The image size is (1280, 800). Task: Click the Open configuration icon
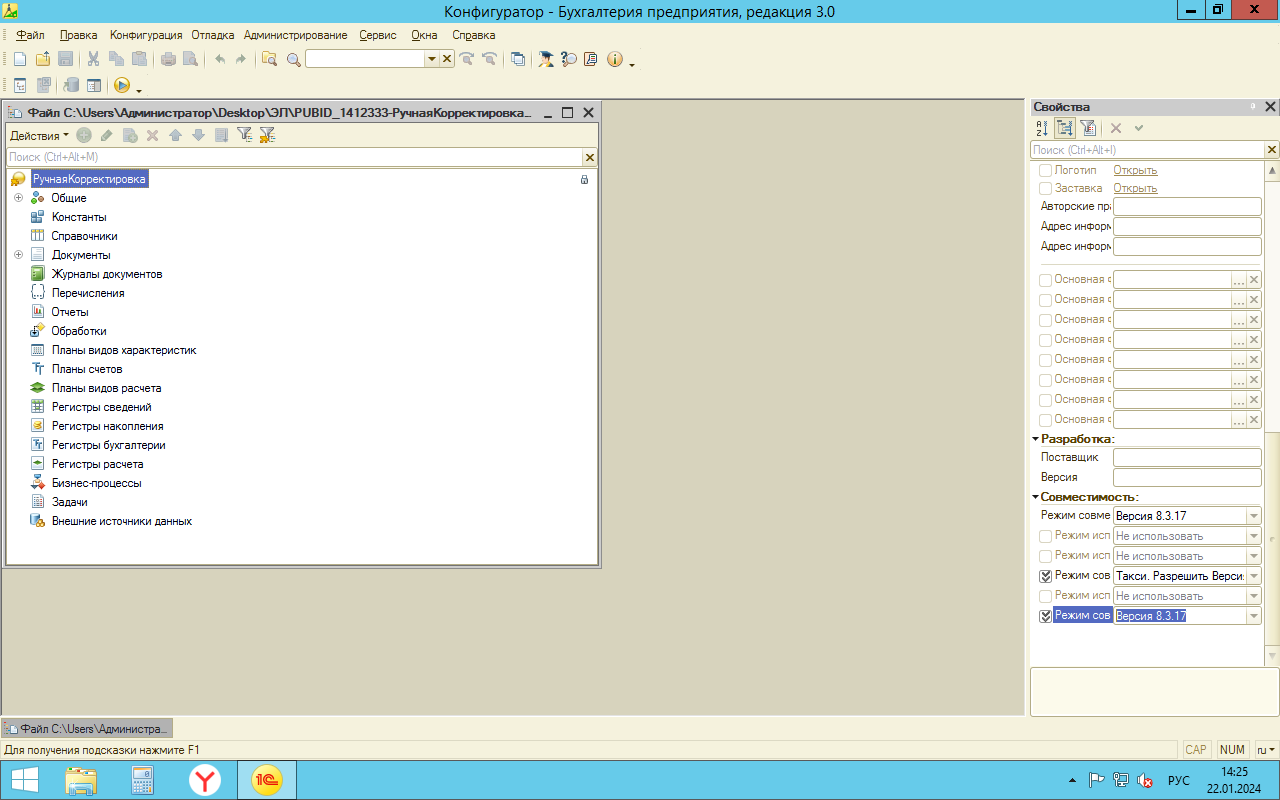pyautogui.click(x=19, y=85)
